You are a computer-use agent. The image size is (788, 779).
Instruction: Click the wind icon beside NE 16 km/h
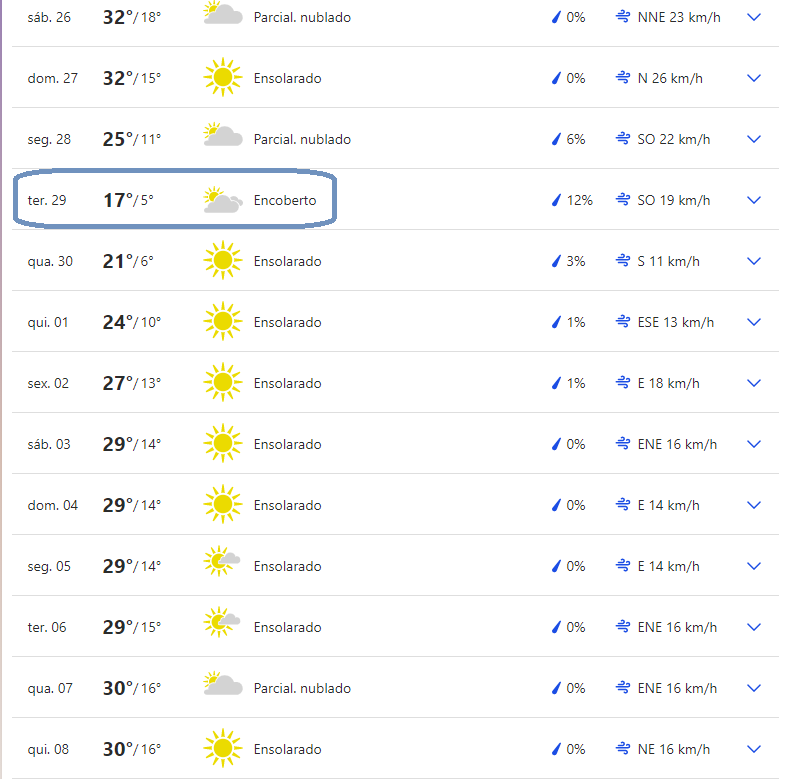623,748
